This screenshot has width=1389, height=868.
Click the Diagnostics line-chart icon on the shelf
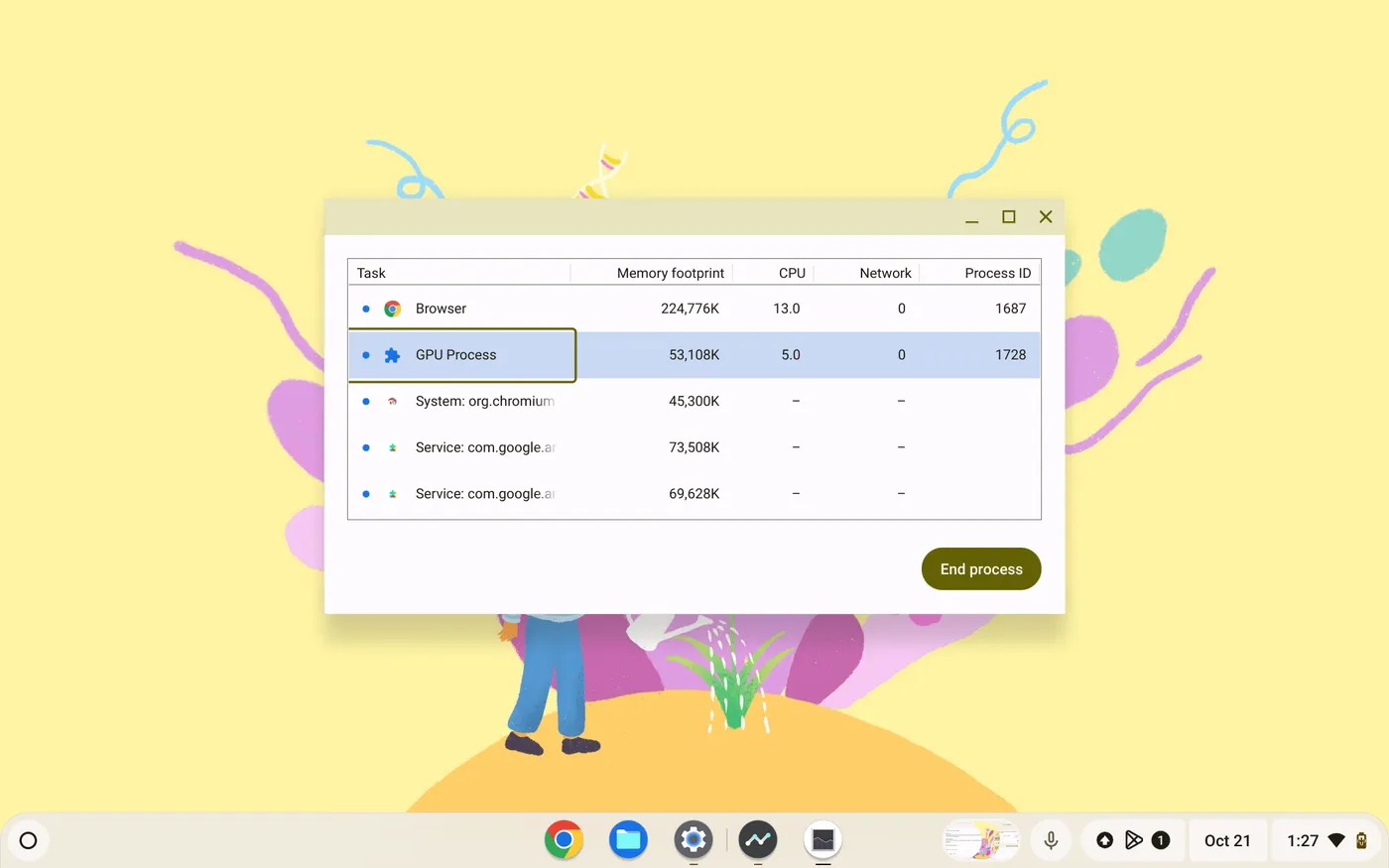click(x=758, y=840)
